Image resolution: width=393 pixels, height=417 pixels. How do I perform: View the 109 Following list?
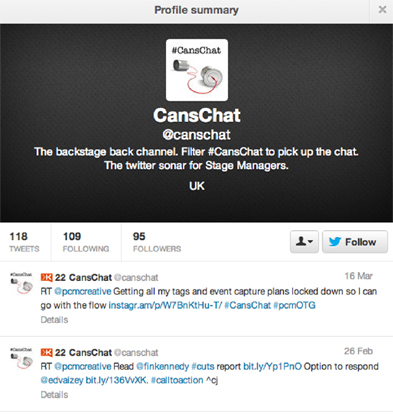(86, 242)
